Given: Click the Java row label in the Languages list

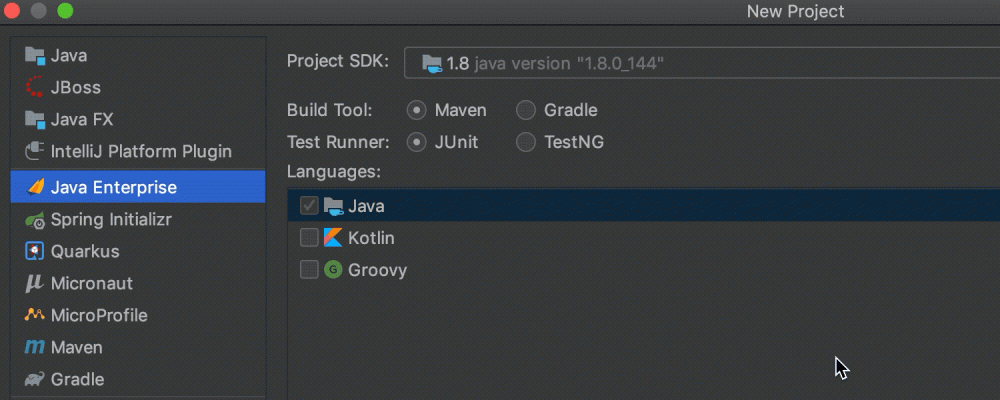Looking at the screenshot, I should coord(366,206).
